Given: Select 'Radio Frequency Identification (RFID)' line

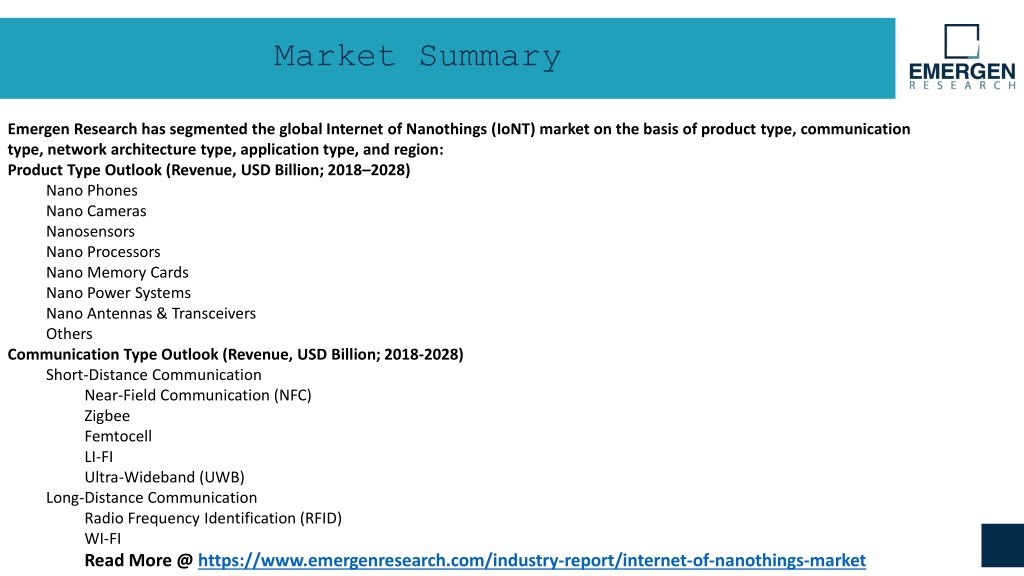Looking at the screenshot, I should click(213, 519).
